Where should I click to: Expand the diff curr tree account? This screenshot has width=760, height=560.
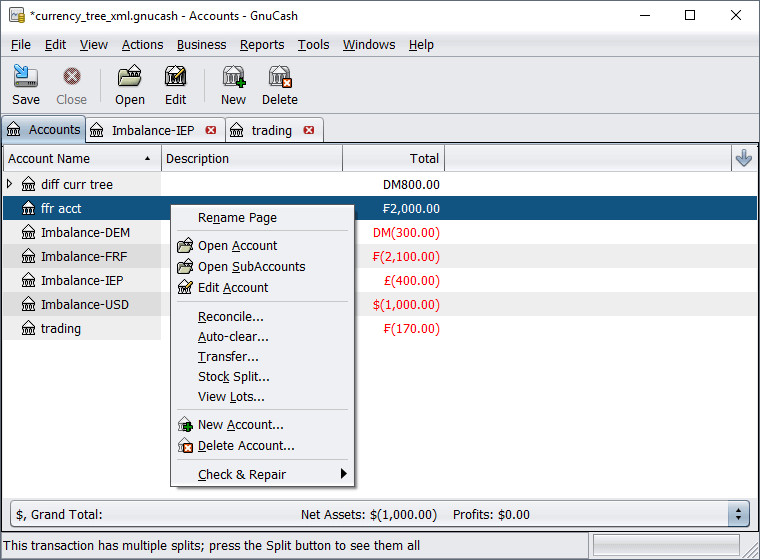(10, 184)
